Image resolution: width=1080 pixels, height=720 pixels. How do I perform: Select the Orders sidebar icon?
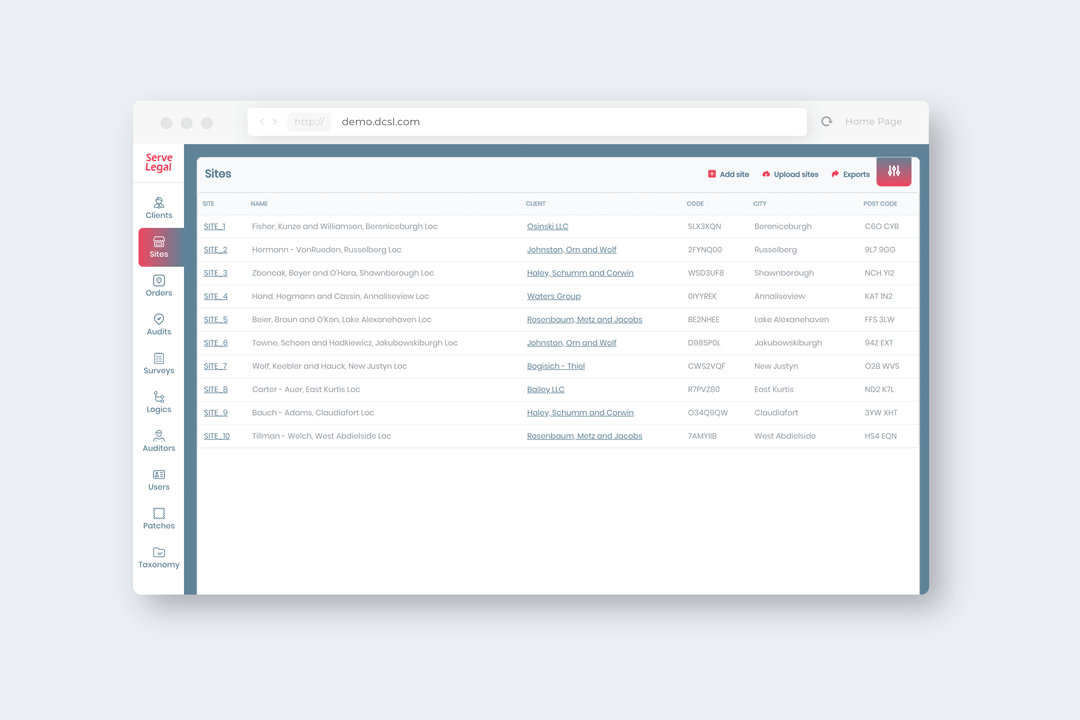[x=158, y=281]
